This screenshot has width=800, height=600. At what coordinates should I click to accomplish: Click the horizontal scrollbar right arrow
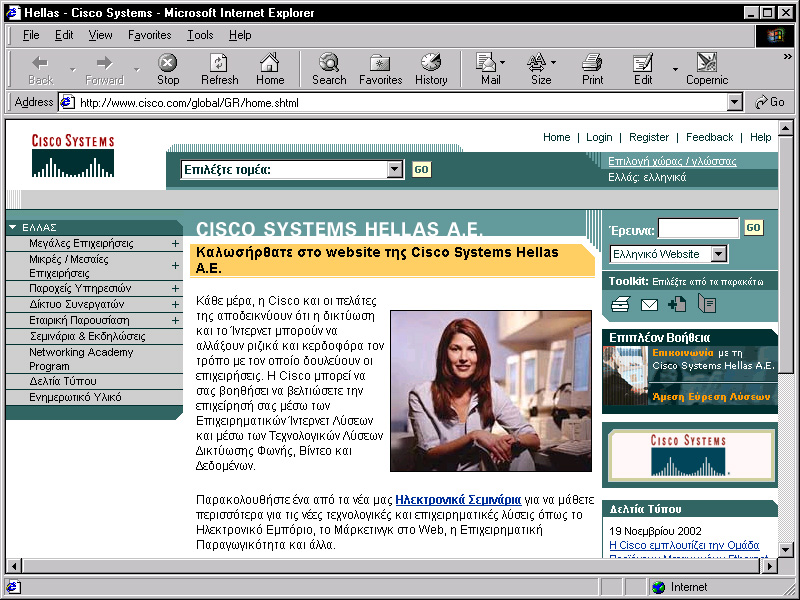pos(770,565)
